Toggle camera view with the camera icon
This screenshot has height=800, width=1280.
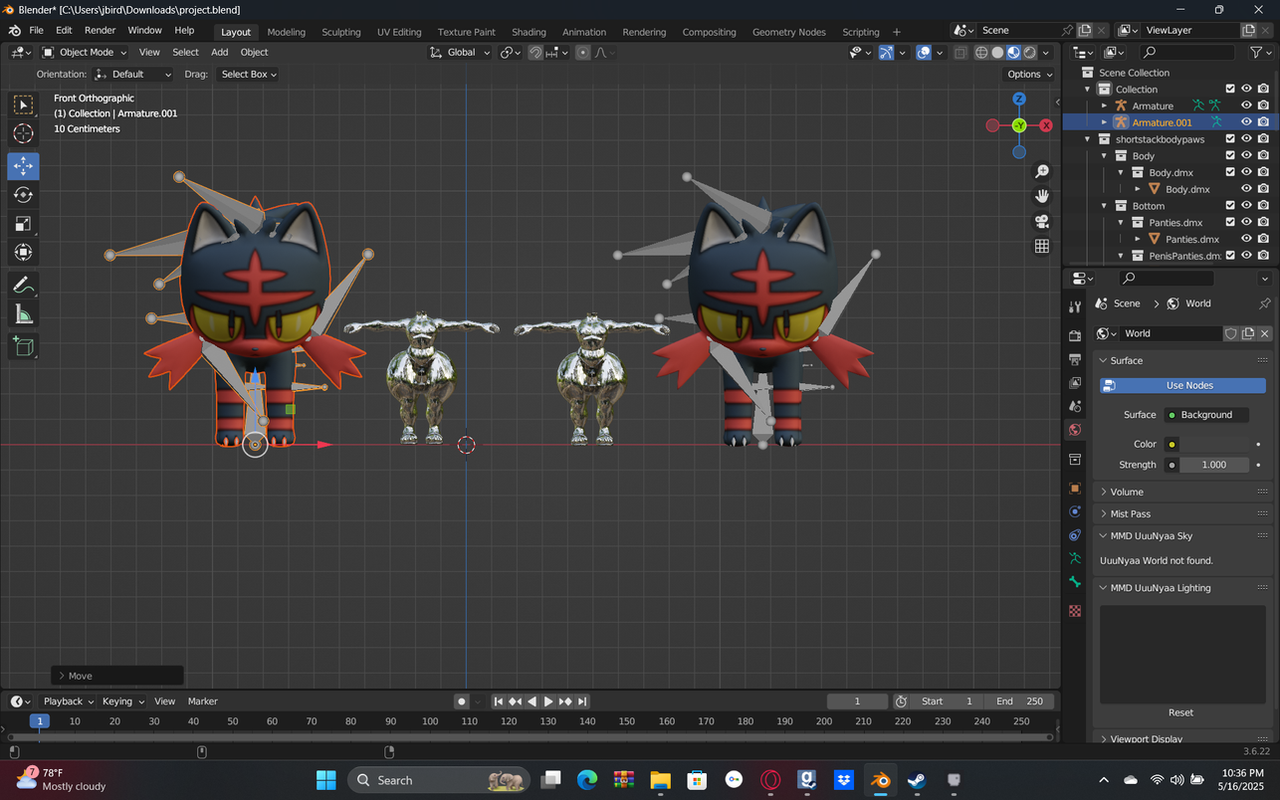click(x=1042, y=221)
